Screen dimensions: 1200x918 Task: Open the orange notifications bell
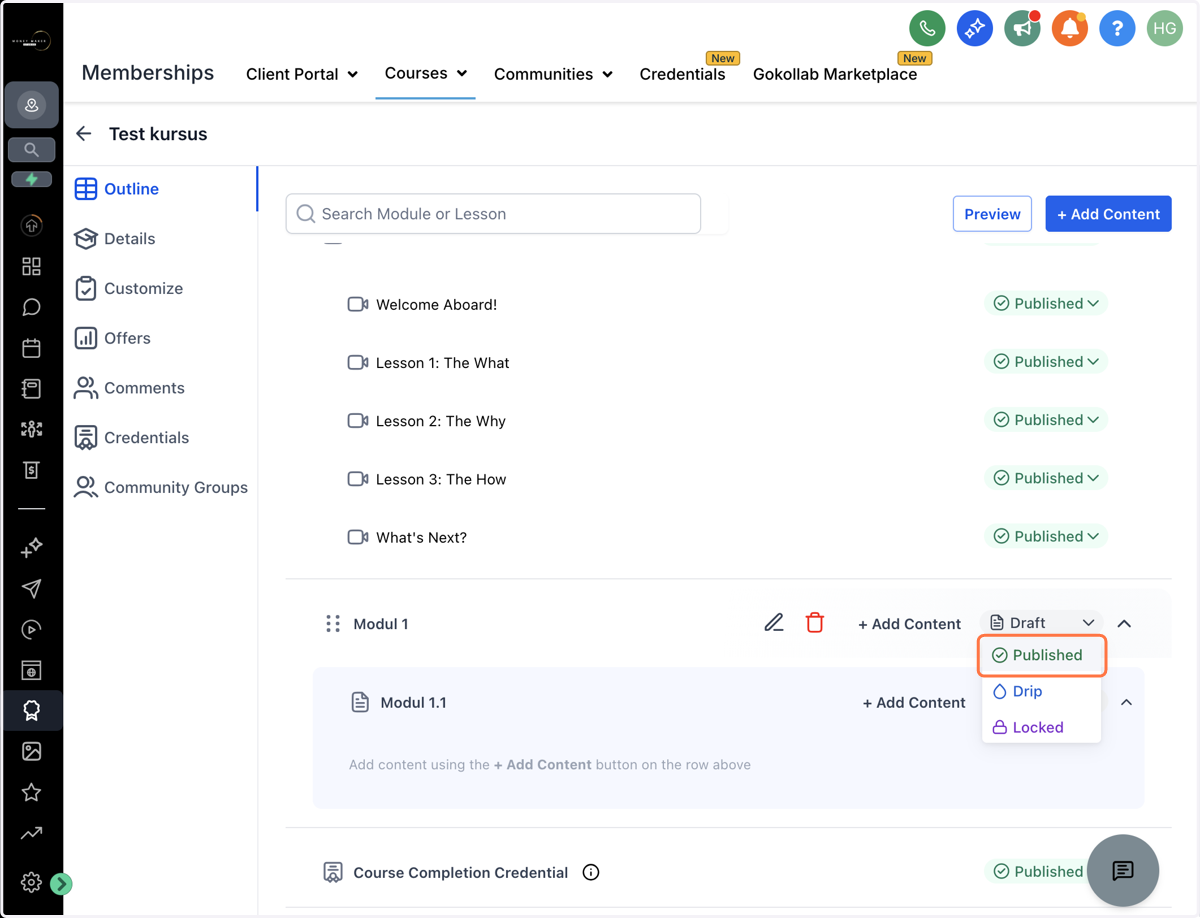click(1069, 29)
